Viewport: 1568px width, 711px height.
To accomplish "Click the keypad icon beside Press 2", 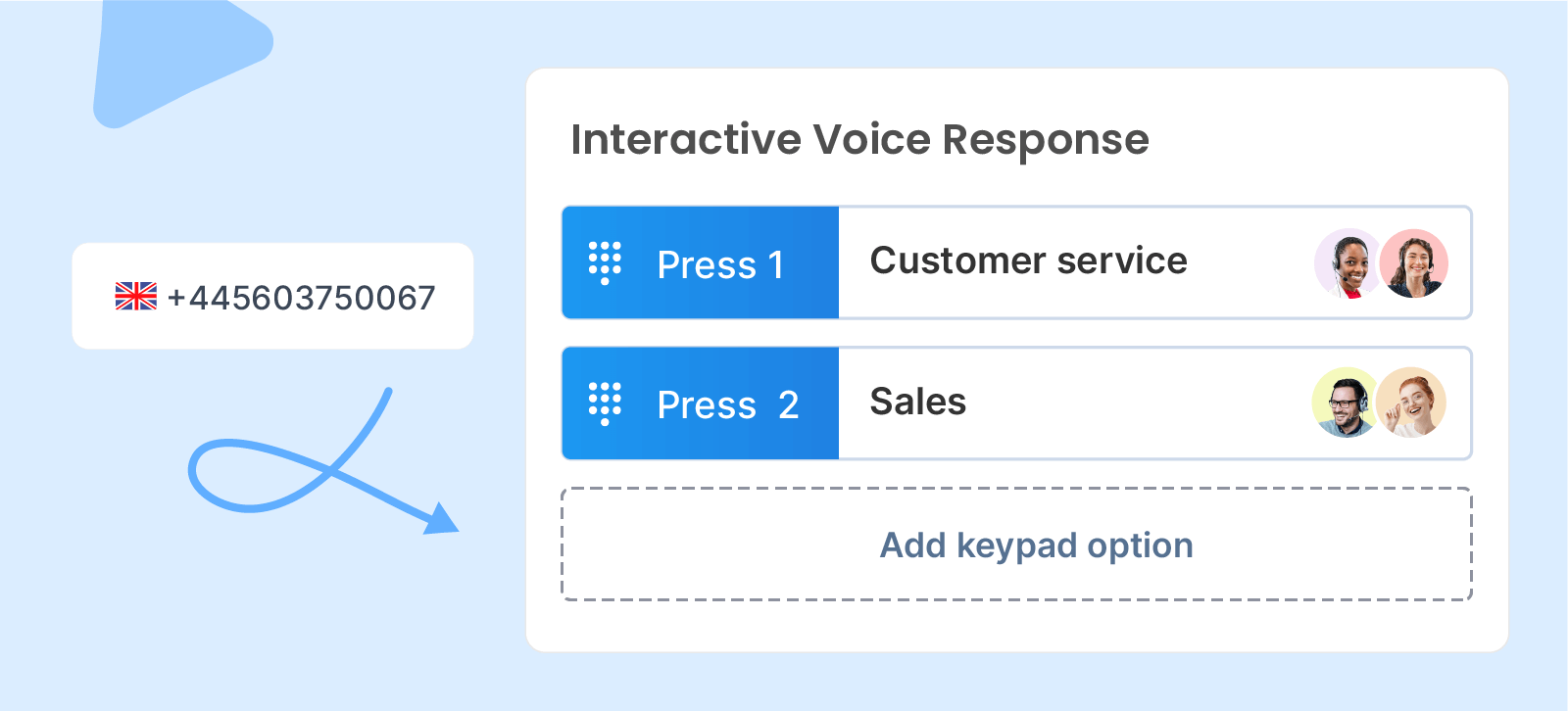I will coord(605,403).
